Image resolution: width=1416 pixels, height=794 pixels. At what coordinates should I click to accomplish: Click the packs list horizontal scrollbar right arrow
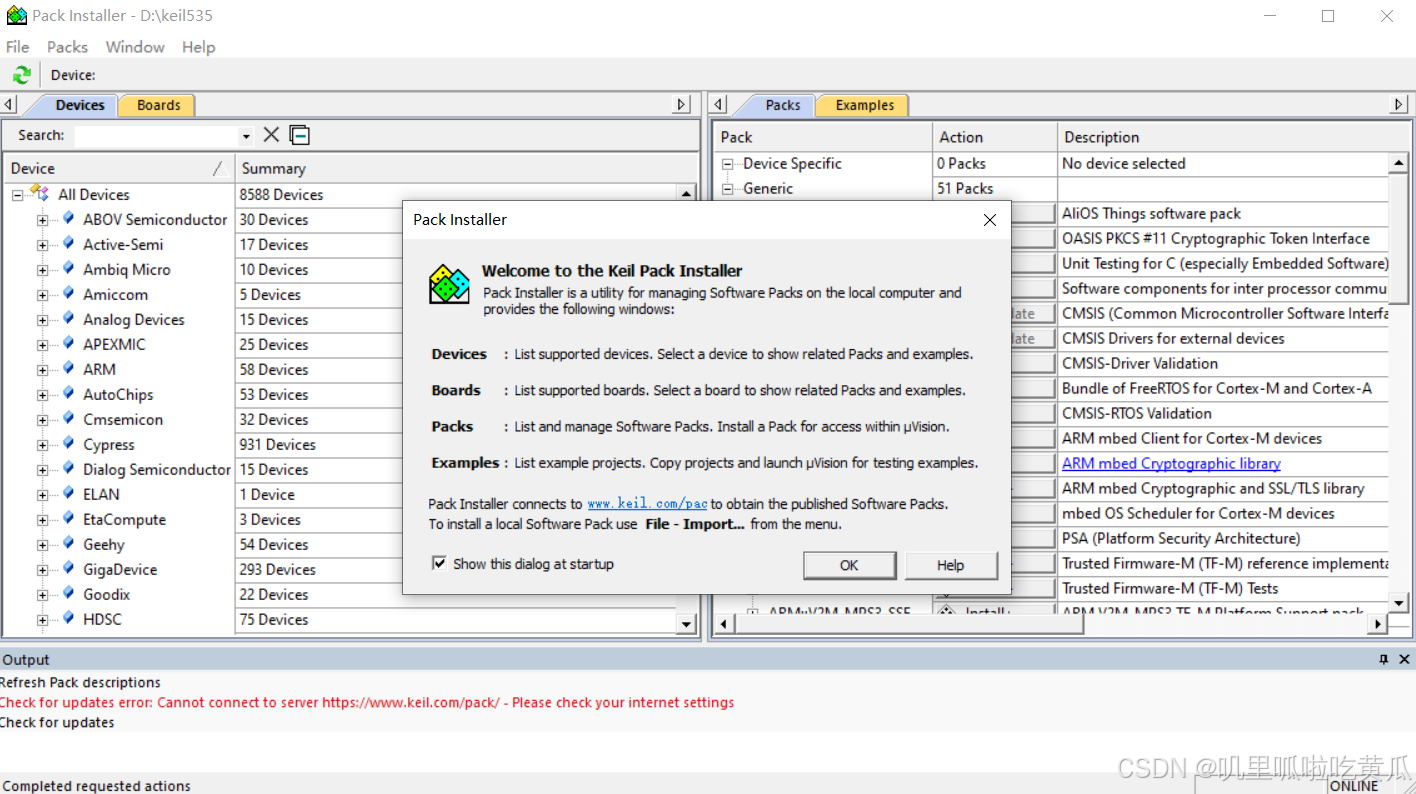pos(1378,624)
